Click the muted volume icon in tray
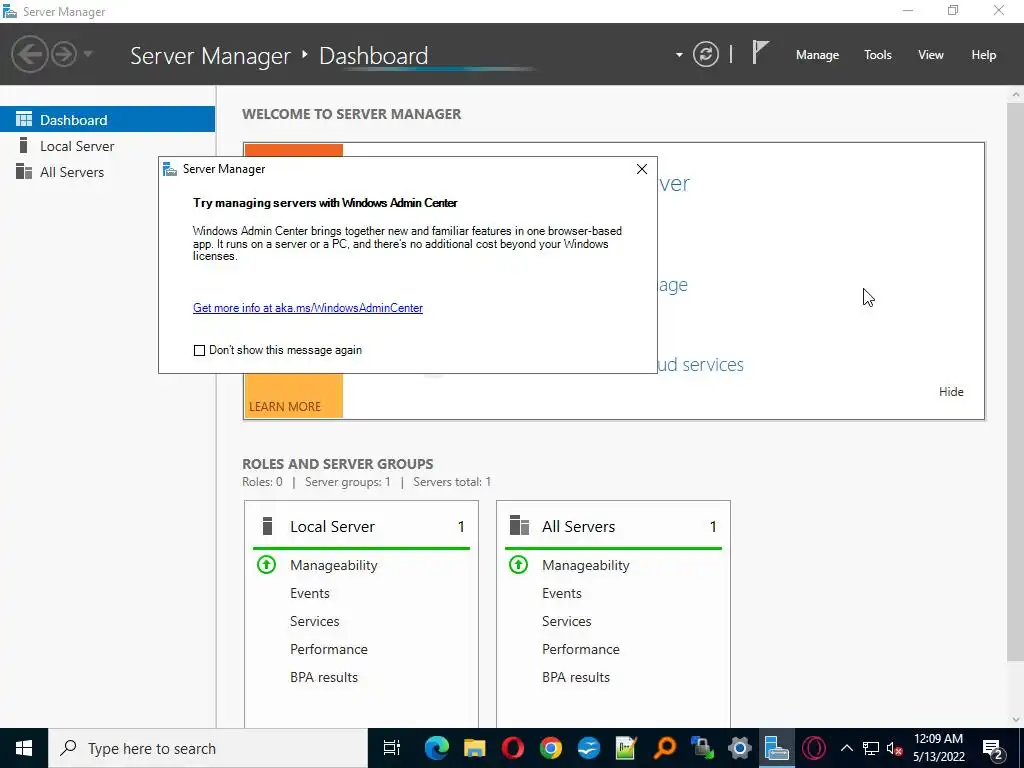 coord(894,748)
